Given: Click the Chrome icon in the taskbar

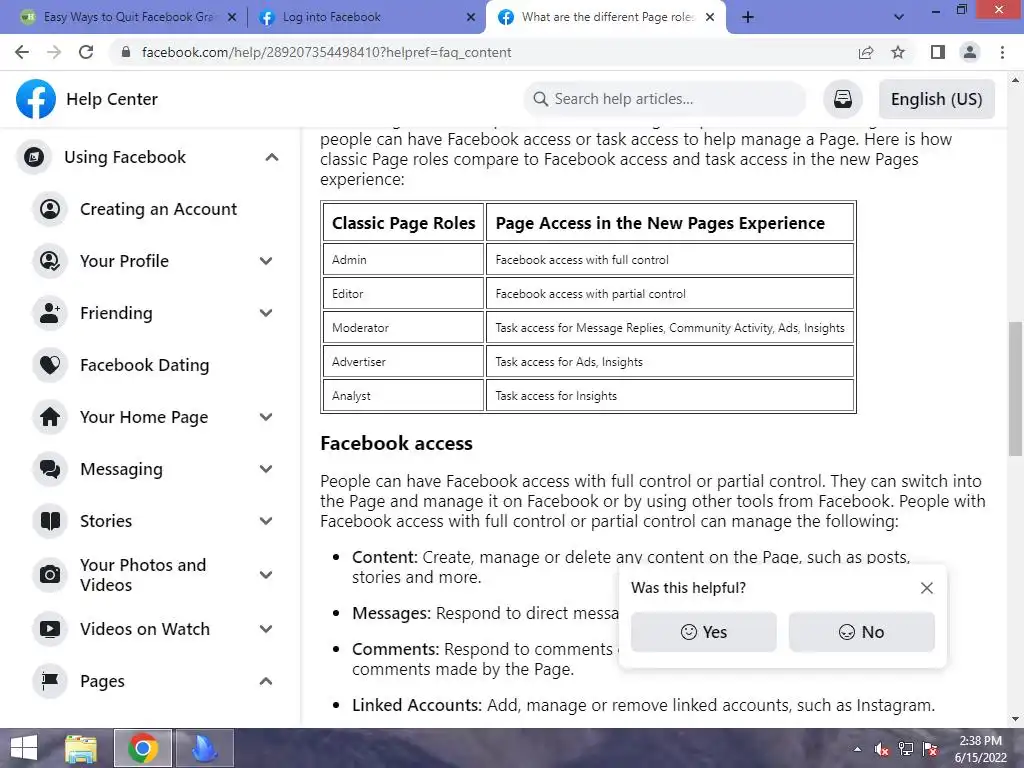Looking at the screenshot, I should point(143,748).
